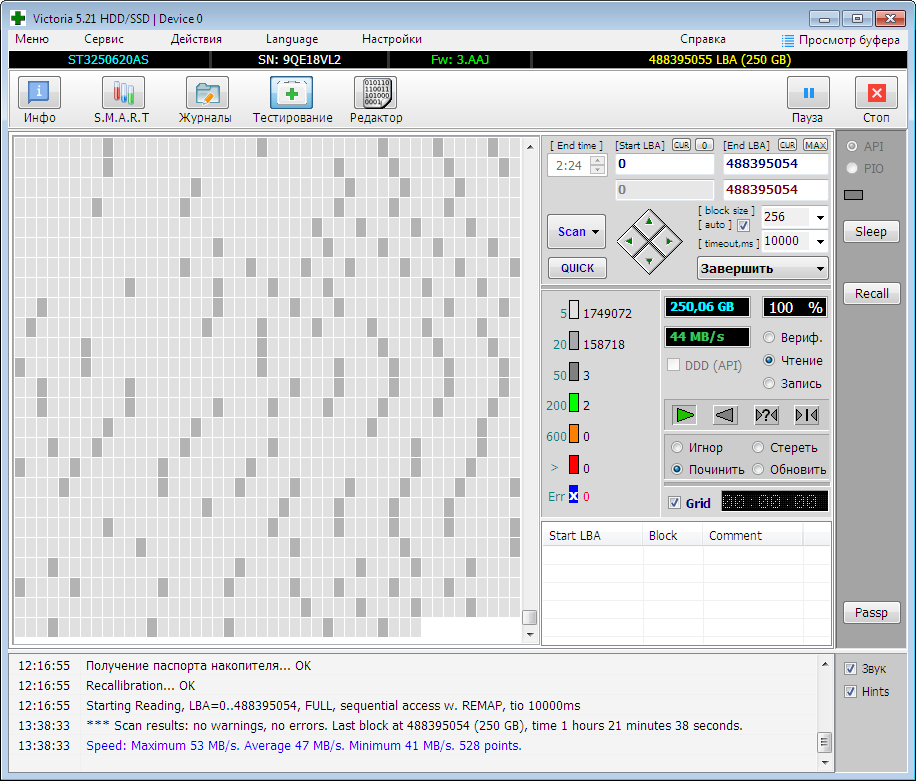916x781 pixels.
Task: Open the Редактор hex editor
Action: (375, 100)
